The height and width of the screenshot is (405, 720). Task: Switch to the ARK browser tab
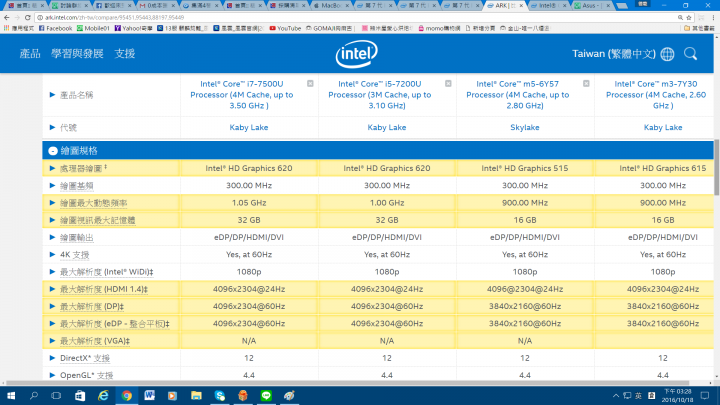504,6
